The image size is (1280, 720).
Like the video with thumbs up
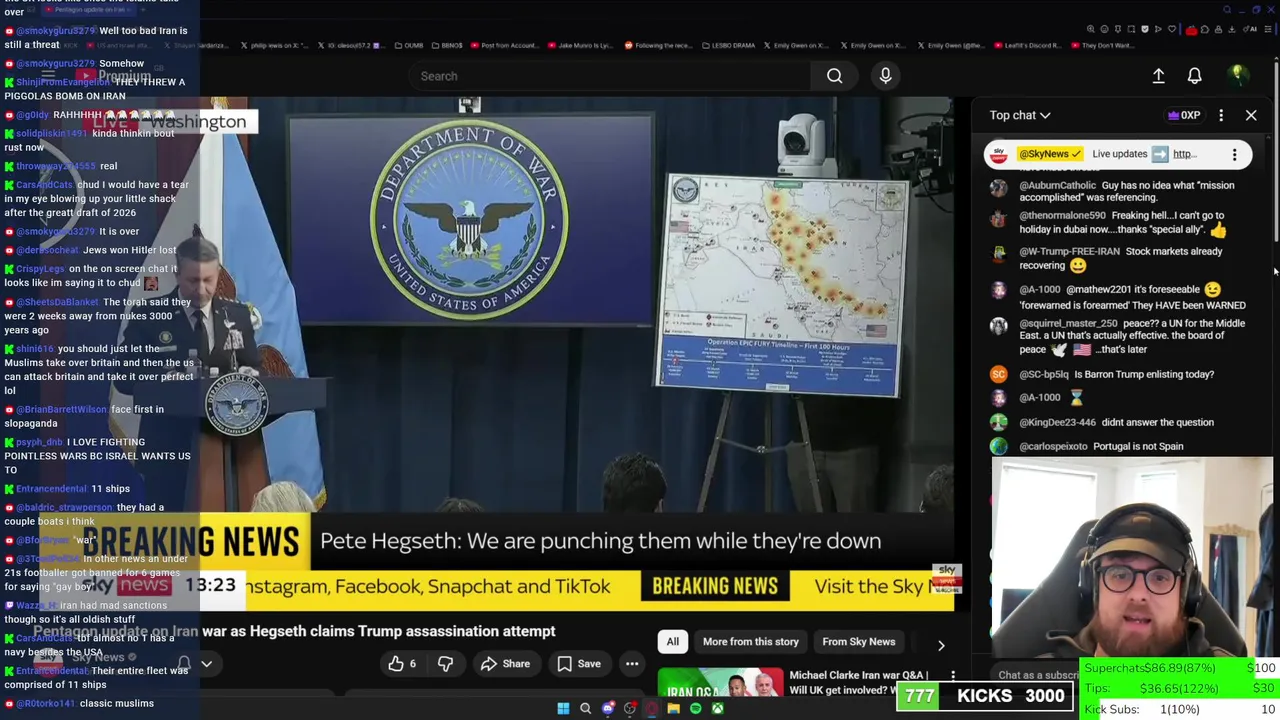pos(402,664)
